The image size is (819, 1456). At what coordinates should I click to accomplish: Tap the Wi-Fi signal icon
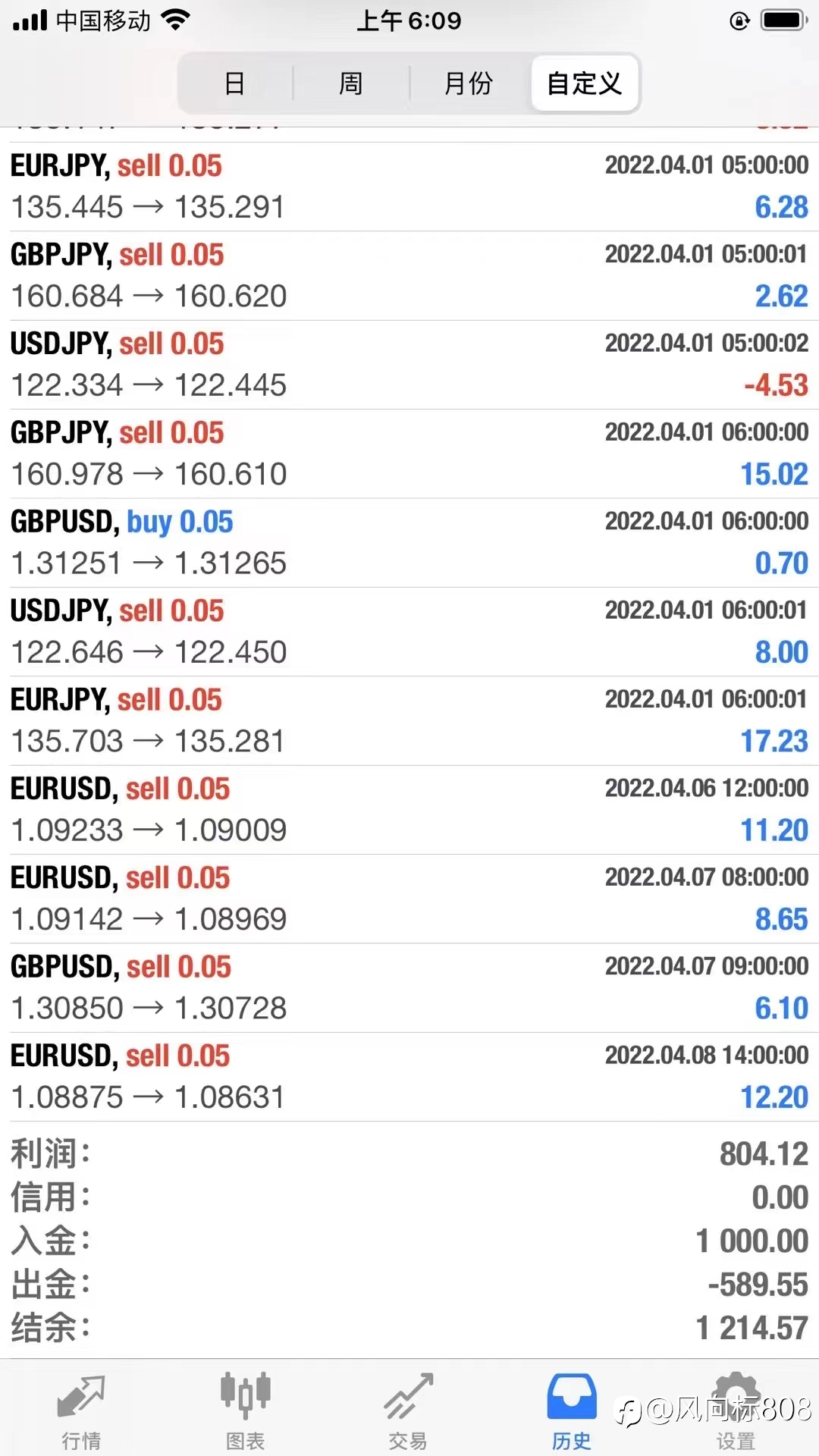[175, 20]
